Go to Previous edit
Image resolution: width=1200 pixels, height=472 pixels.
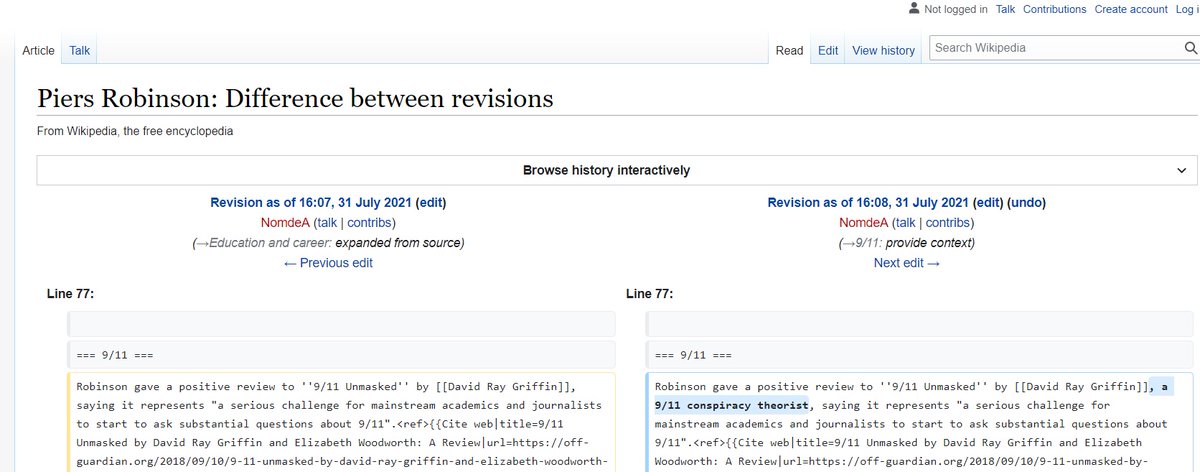coord(328,262)
